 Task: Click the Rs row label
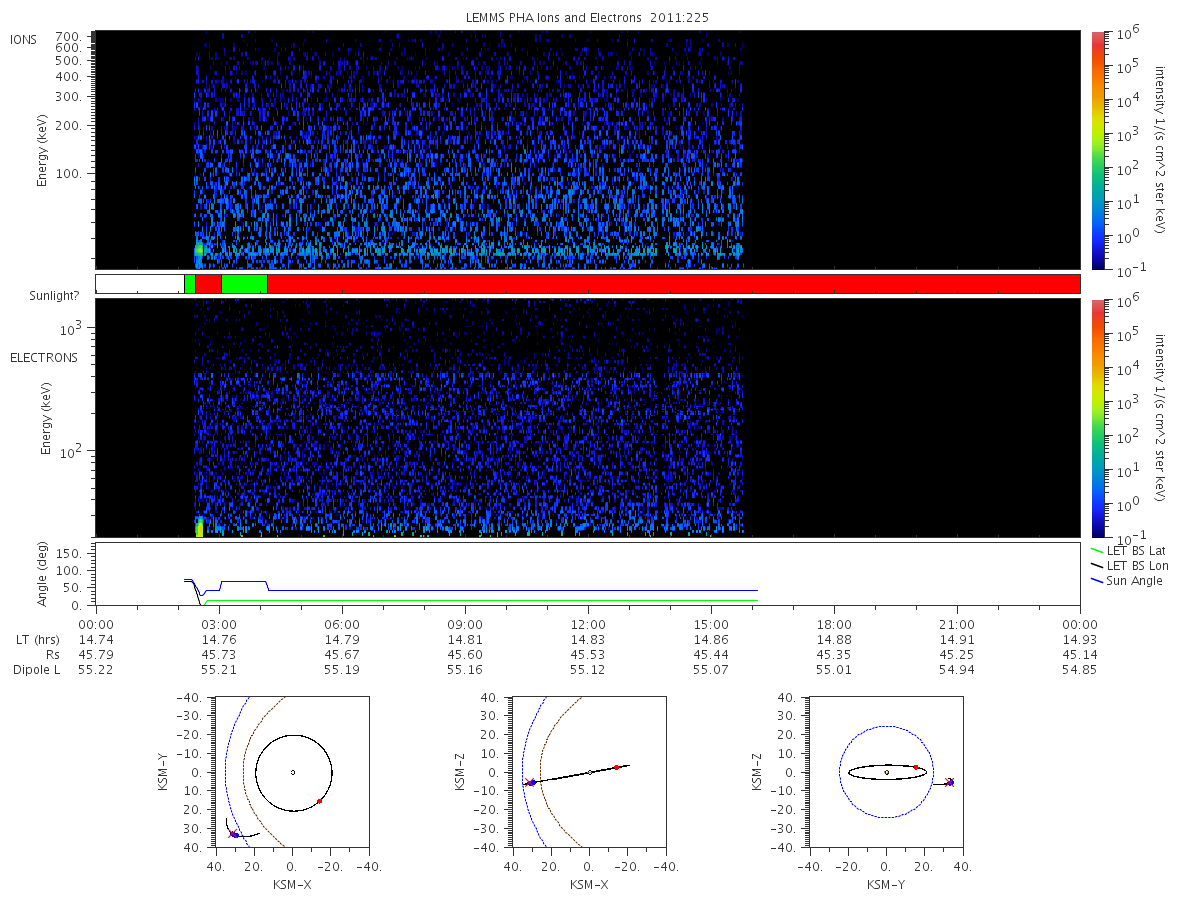click(53, 655)
